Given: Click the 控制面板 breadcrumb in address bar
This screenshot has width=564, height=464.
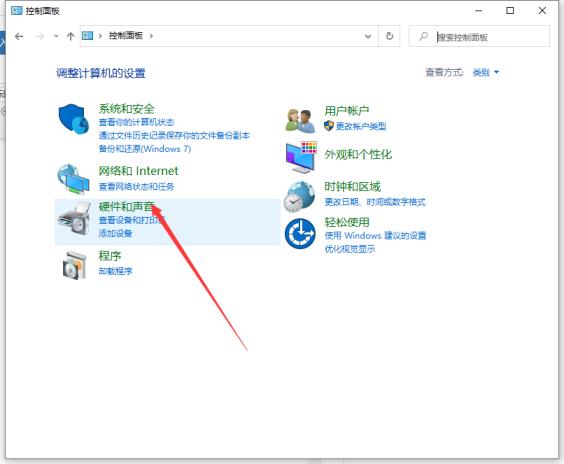Looking at the screenshot, I should pyautogui.click(x=126, y=36).
